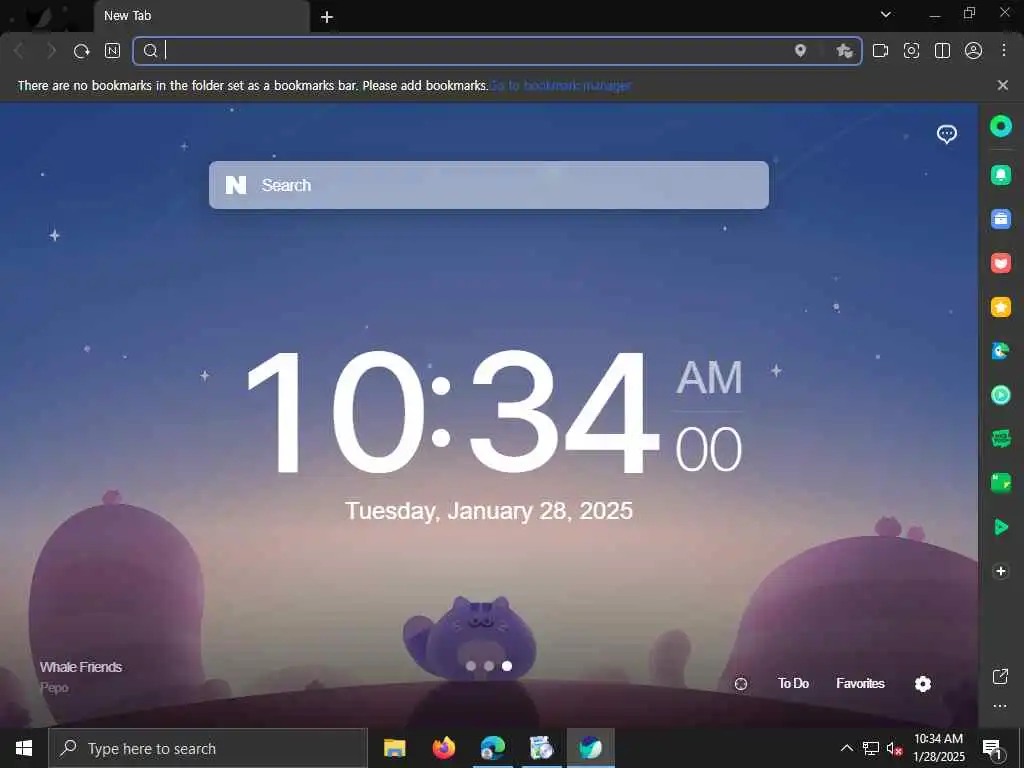Open the red shield sidebar app

(1000, 263)
